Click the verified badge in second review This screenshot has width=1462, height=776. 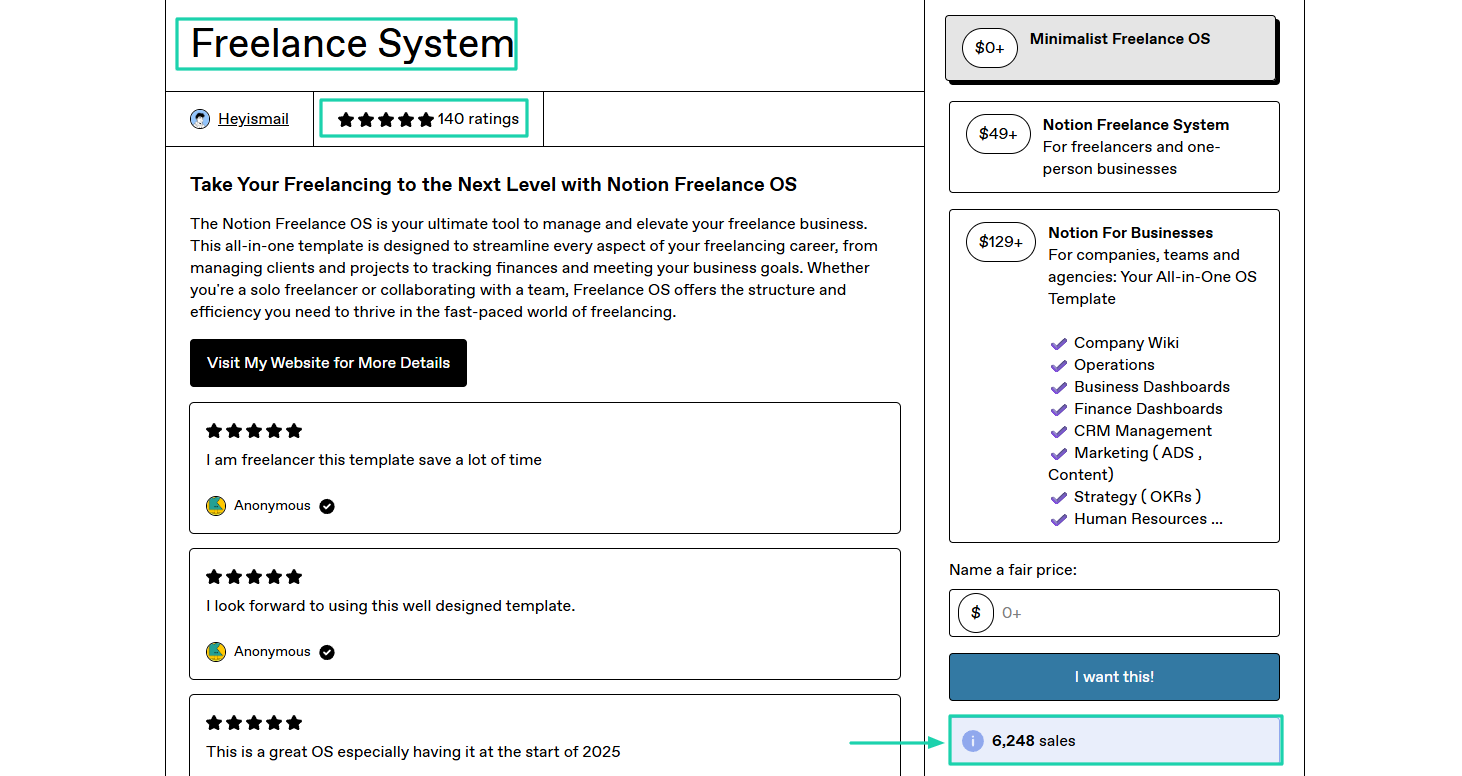(327, 652)
